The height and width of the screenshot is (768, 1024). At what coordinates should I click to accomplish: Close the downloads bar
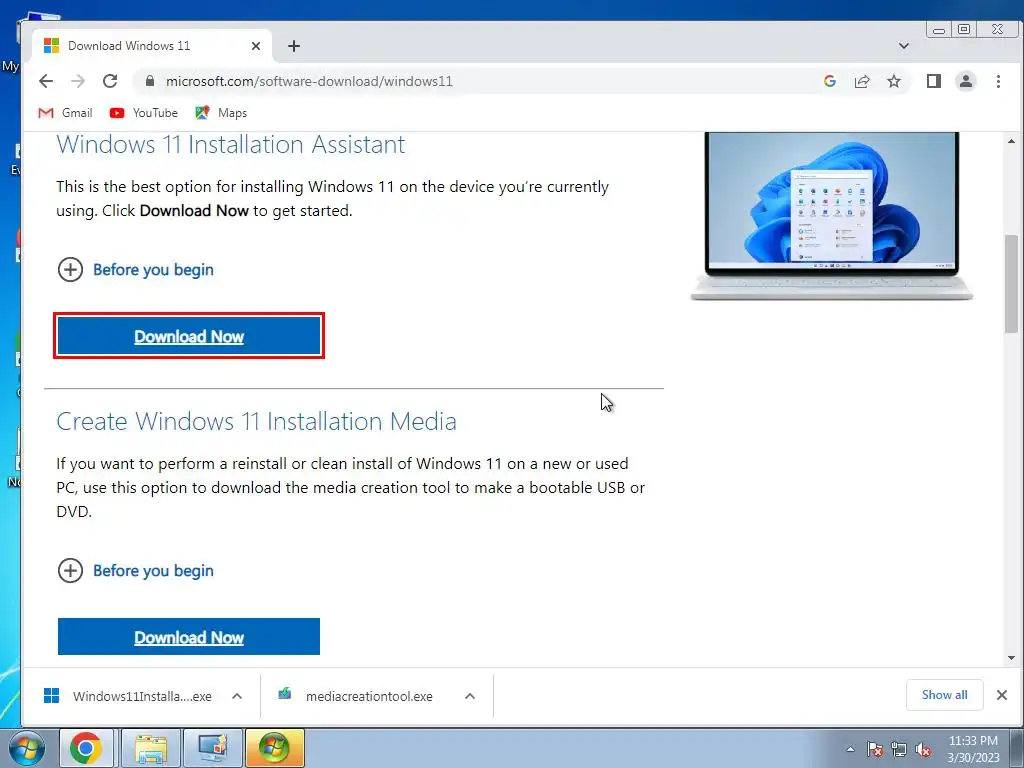[x=1002, y=695]
